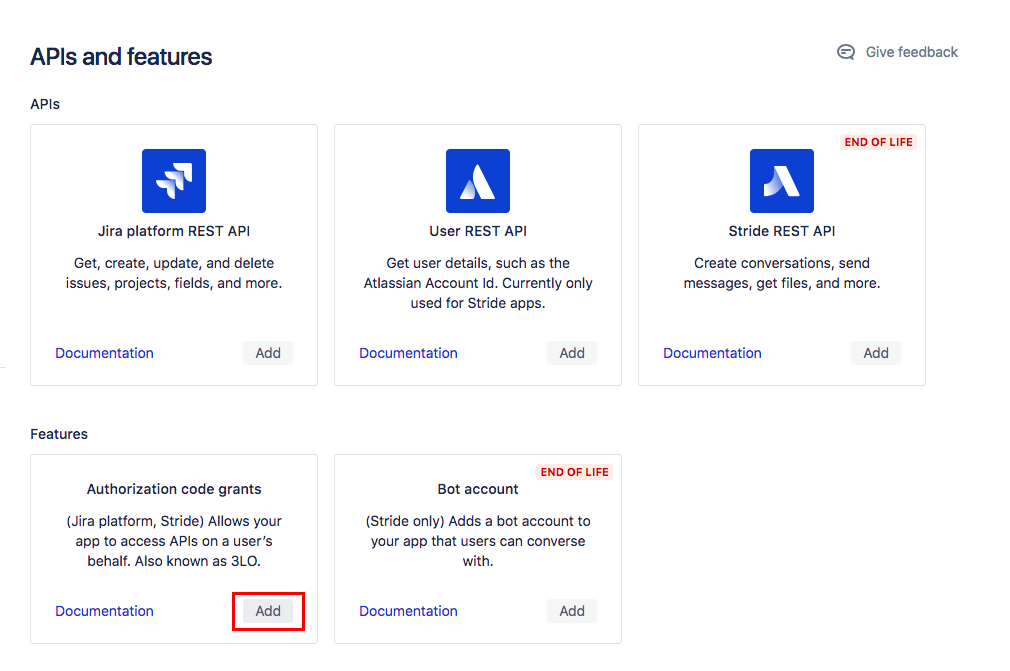The height and width of the screenshot is (671, 1010).
Task: Click the 'APIs' section label
Action: 45,104
